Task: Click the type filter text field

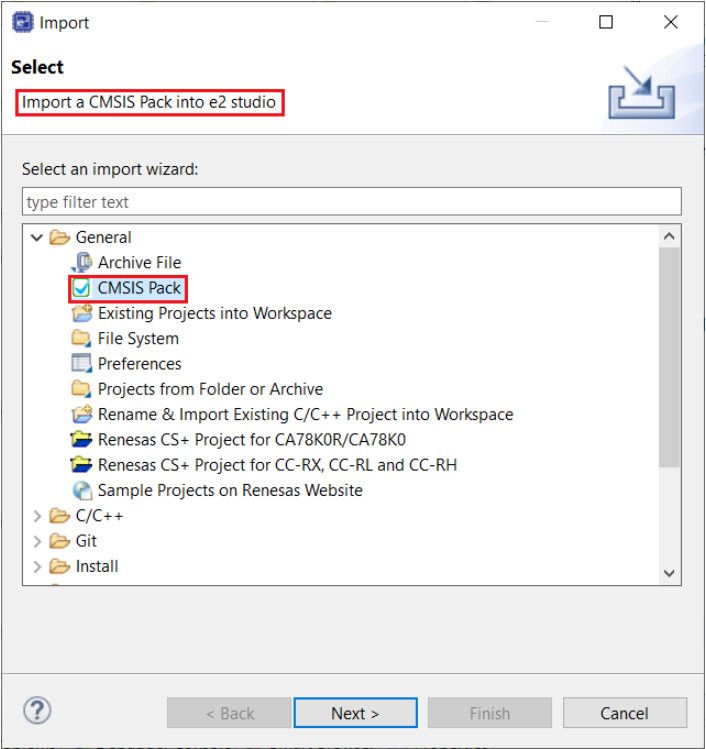Action: click(352, 202)
